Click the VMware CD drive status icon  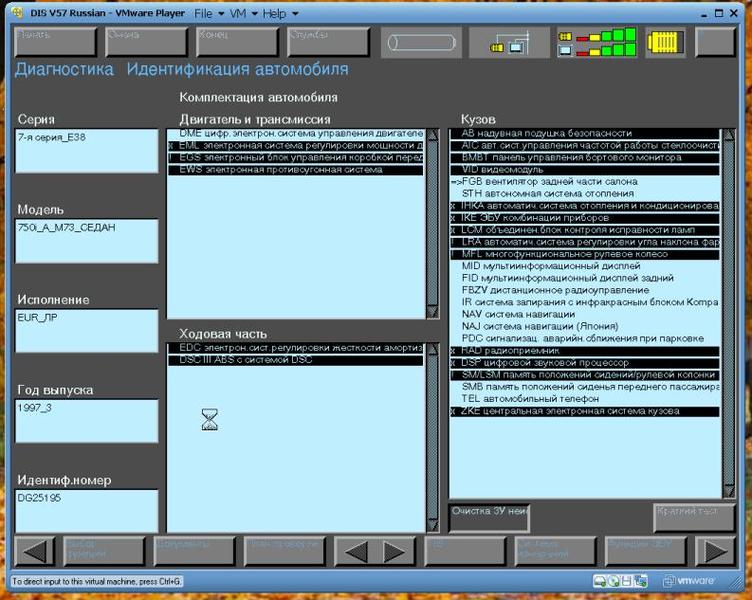point(613,581)
